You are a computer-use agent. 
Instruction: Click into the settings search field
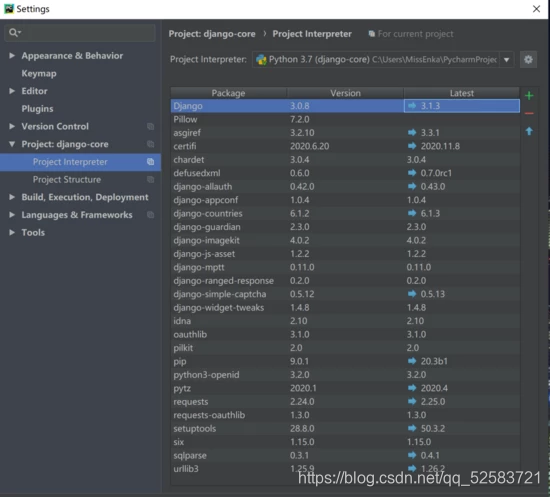click(x=80, y=33)
